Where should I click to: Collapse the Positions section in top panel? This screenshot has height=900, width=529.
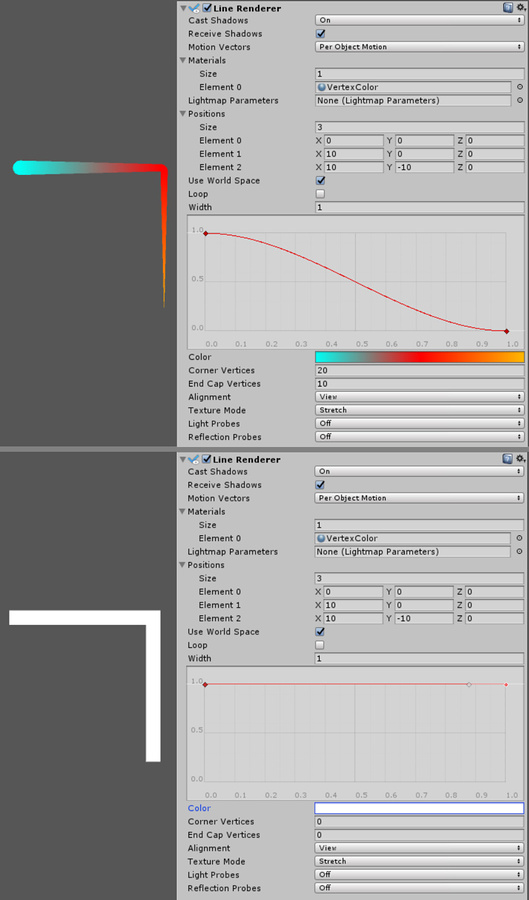pos(183,114)
